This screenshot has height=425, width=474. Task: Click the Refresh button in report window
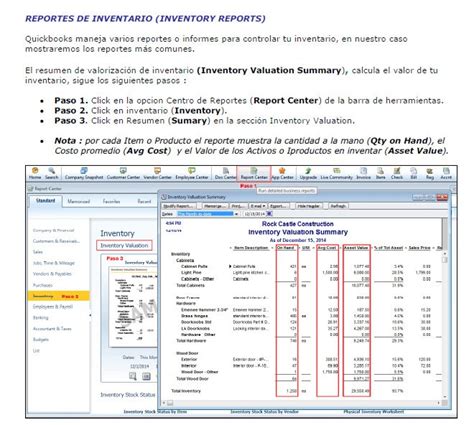click(x=338, y=206)
